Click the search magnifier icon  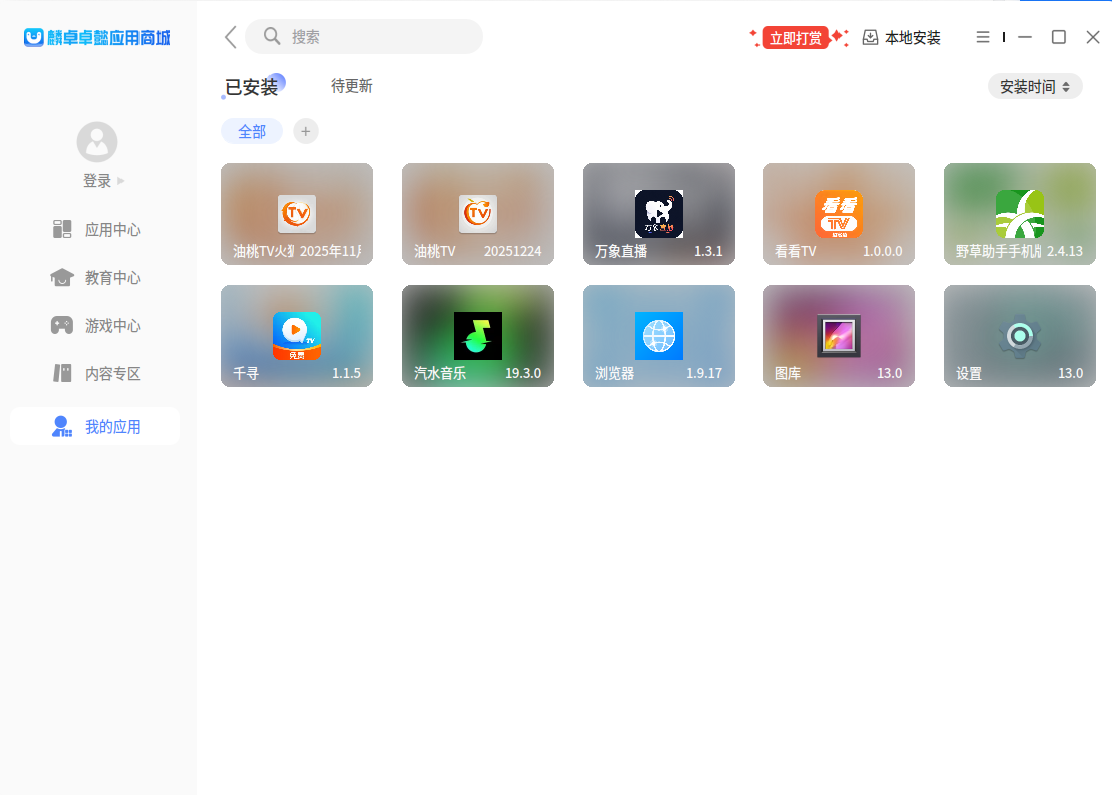tap(272, 36)
